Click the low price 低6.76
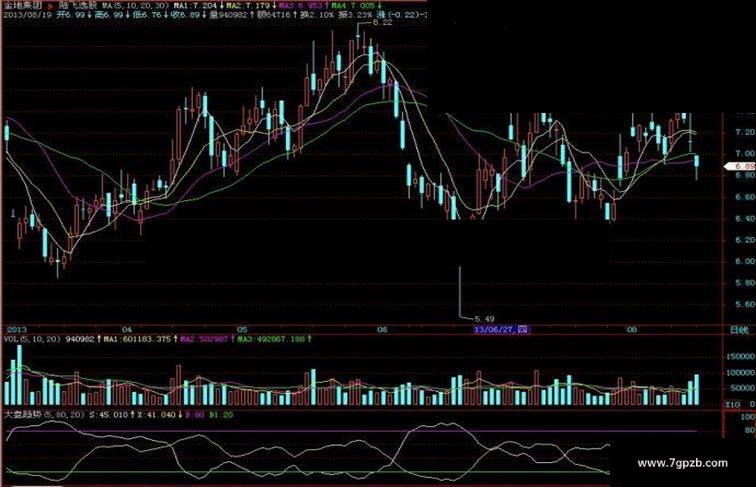 (147, 15)
